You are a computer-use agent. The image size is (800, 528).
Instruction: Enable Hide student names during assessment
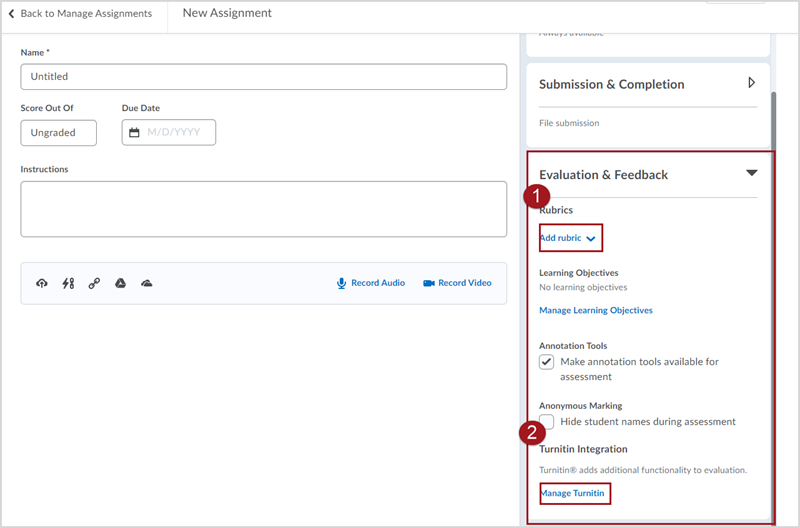tap(546, 421)
